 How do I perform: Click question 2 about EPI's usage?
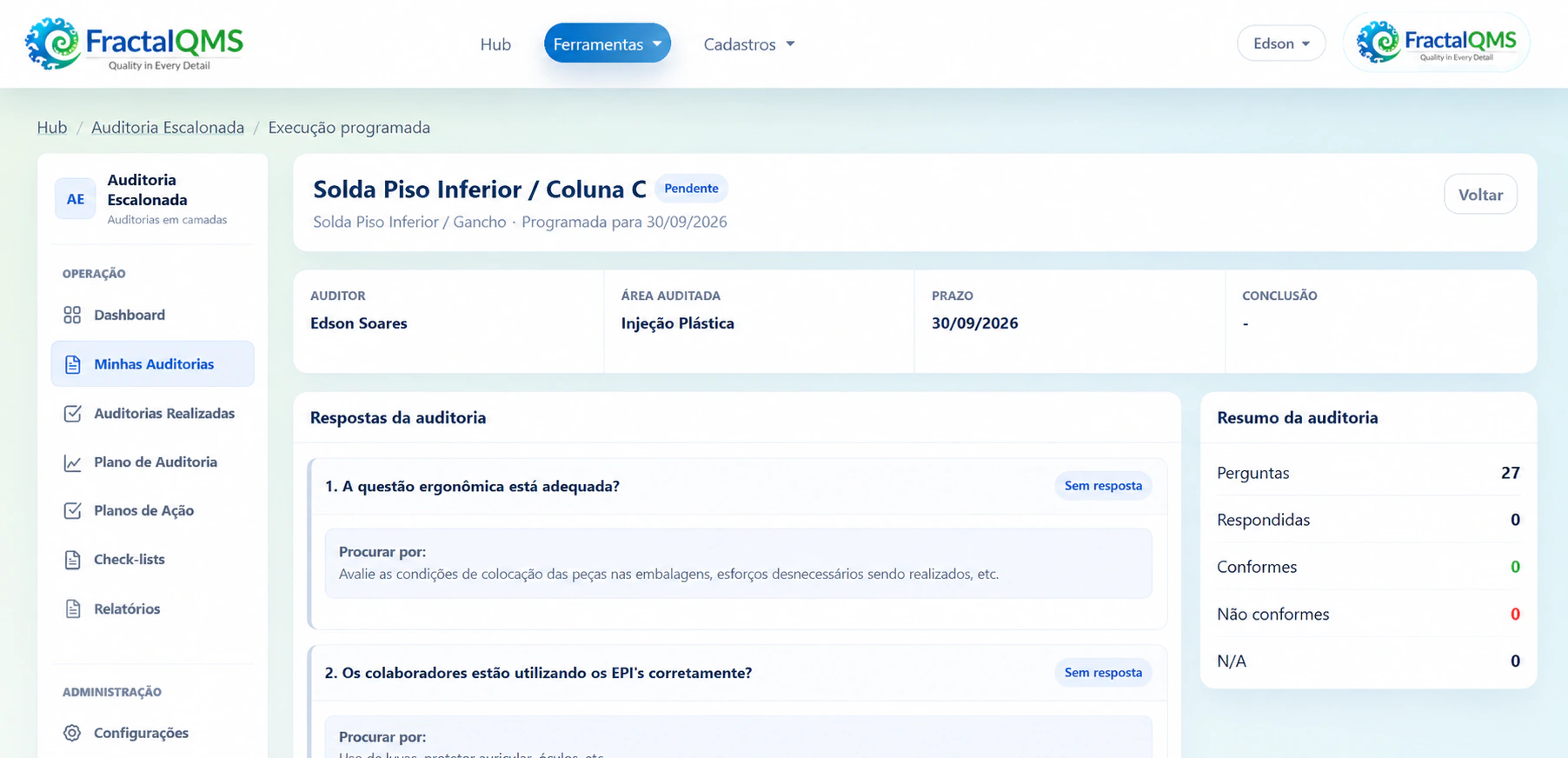click(538, 674)
